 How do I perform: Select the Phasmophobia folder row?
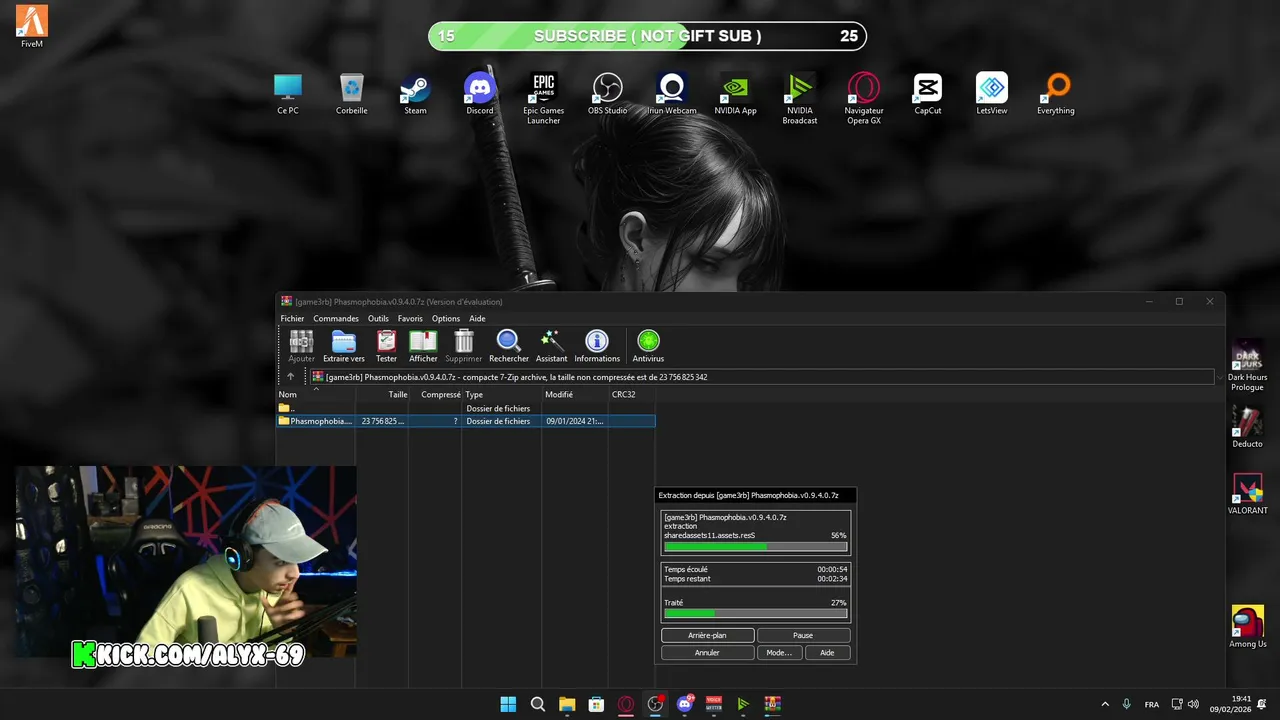coord(465,421)
